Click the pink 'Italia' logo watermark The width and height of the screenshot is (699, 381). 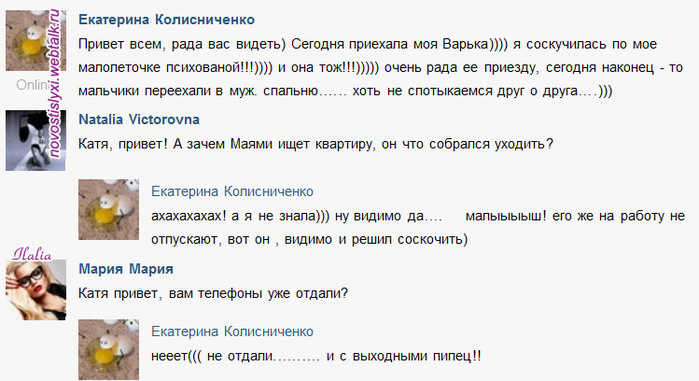(x=31, y=254)
